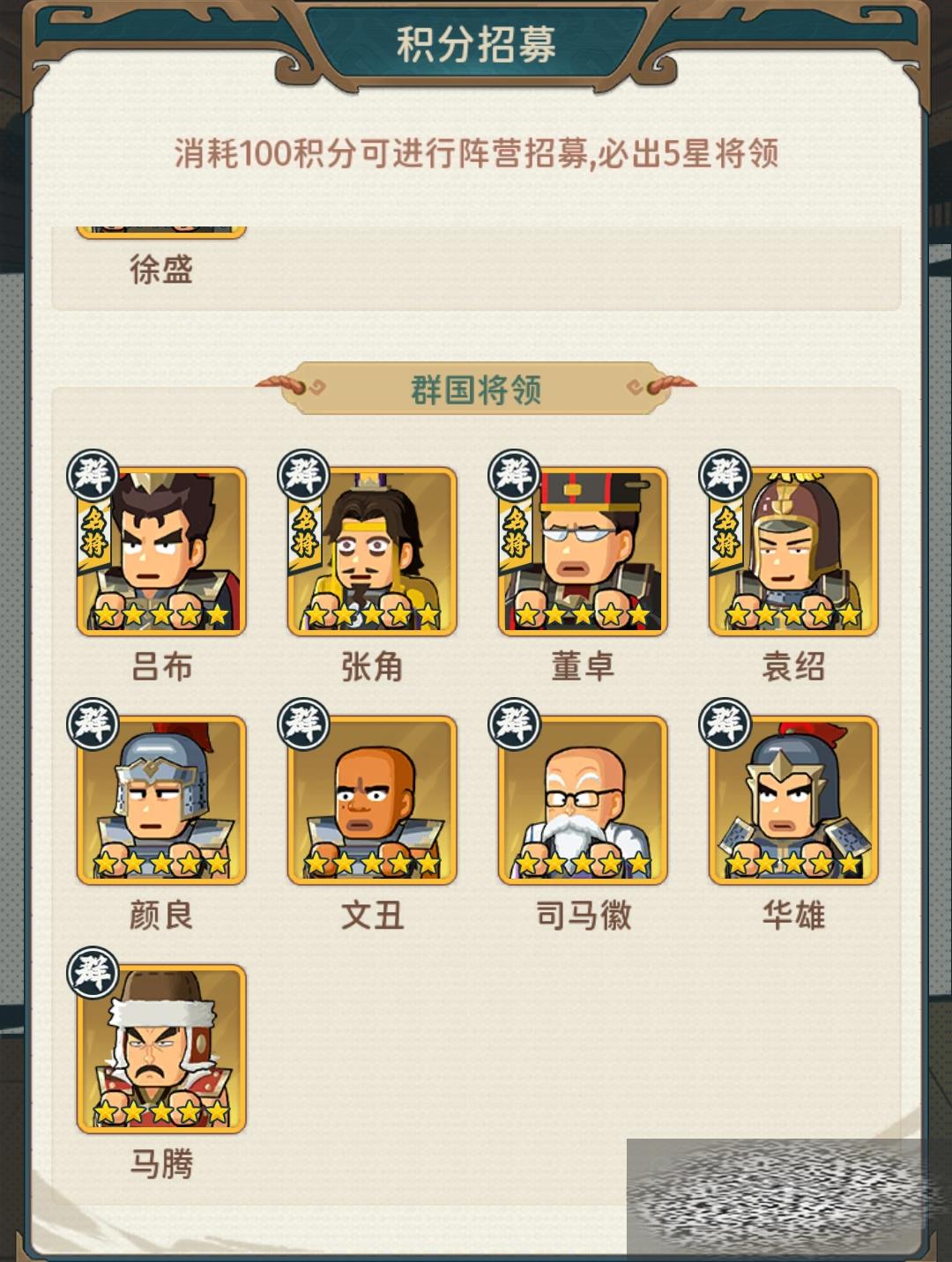Click the 群 faction badge on 马腾
Viewport: 952px width, 1262px height.
[93, 972]
